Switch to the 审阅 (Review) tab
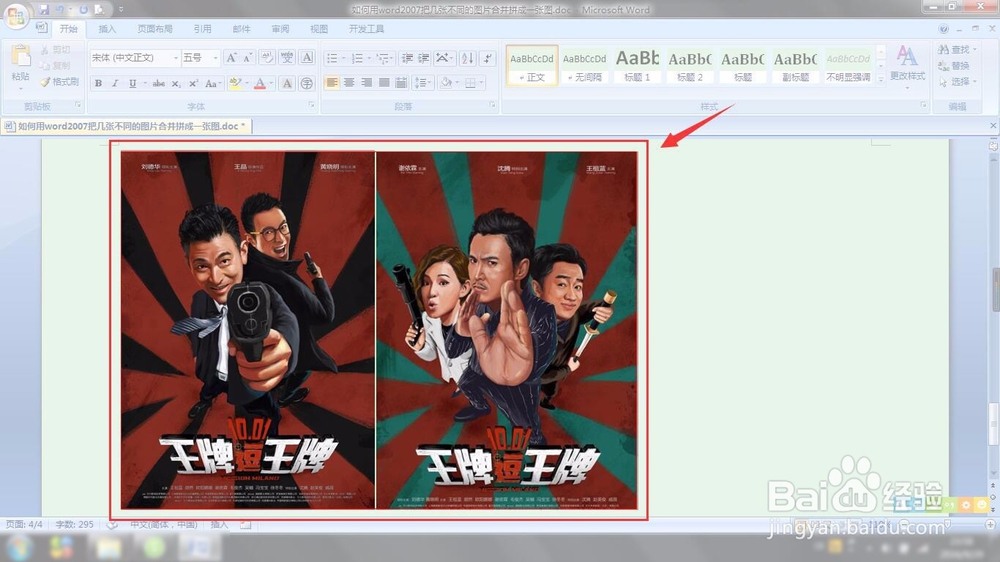Image resolution: width=1000 pixels, height=562 pixels. 280,29
